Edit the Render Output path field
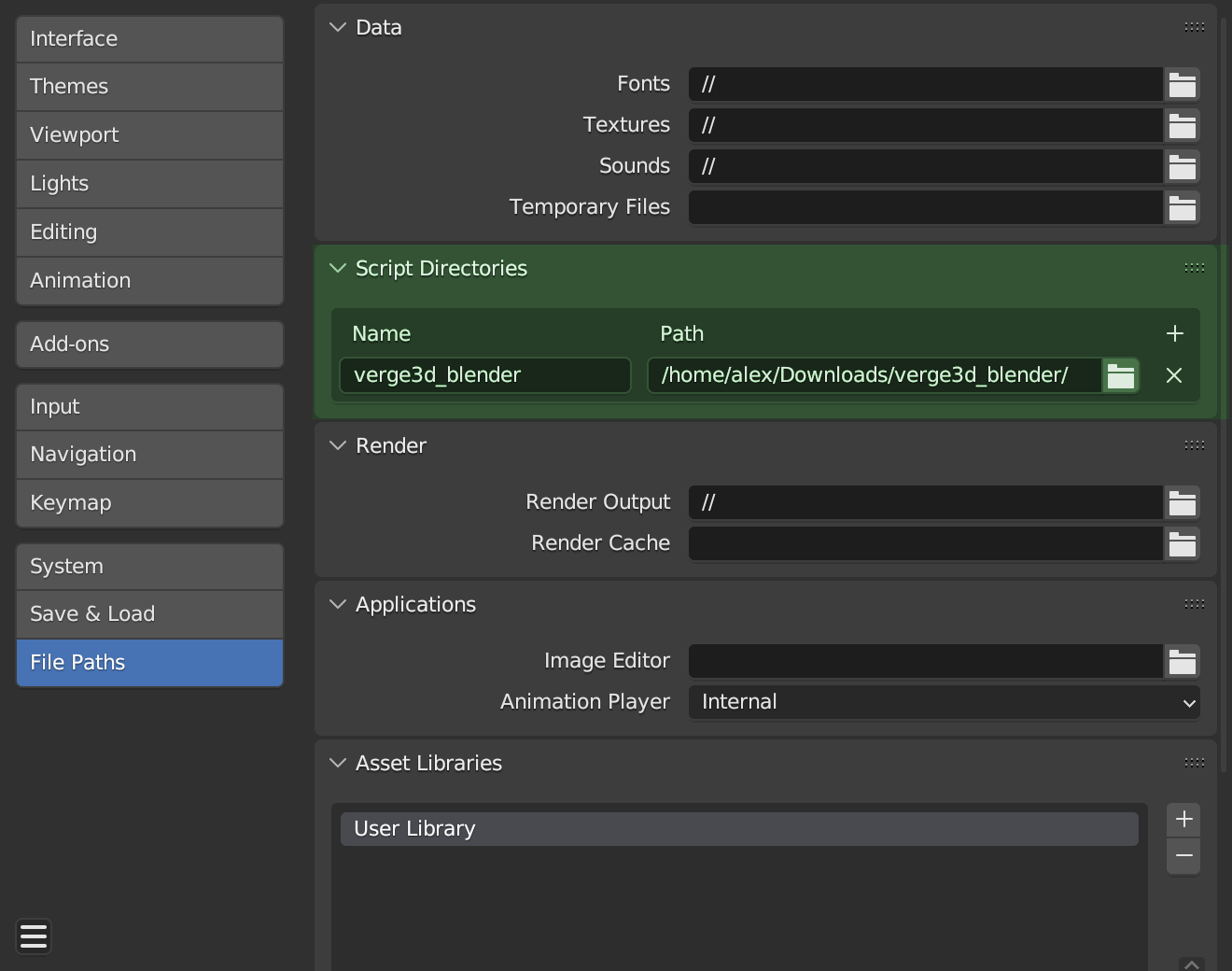 926,502
